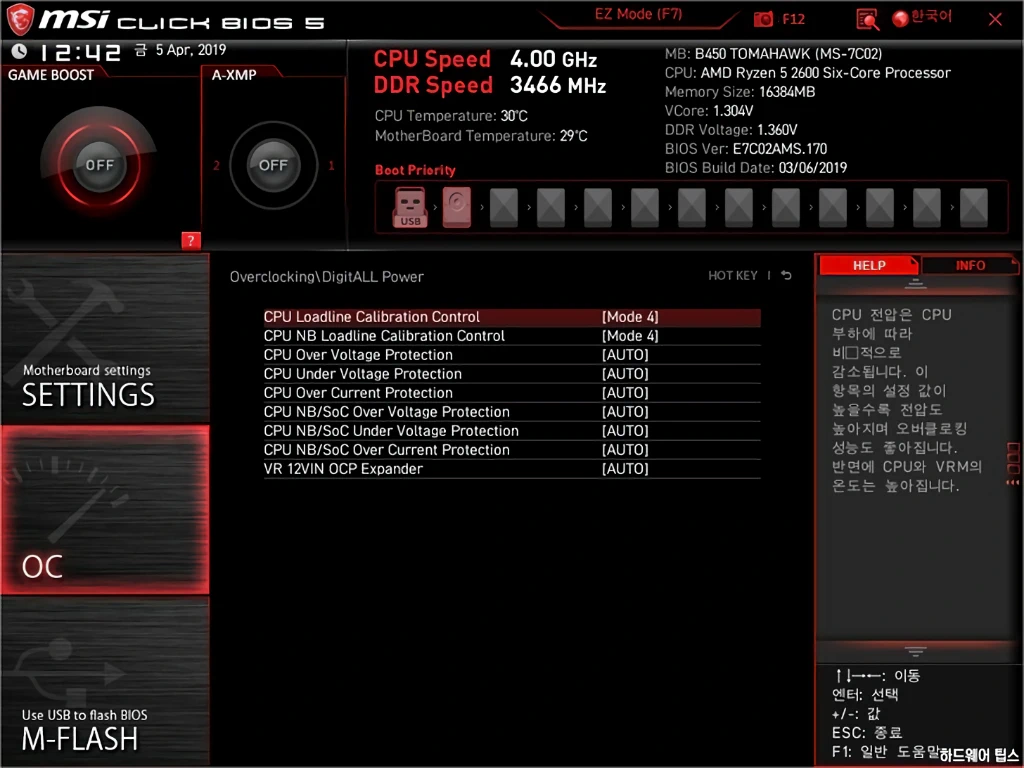Click the 5 Apr, 2019 date

[191, 50]
